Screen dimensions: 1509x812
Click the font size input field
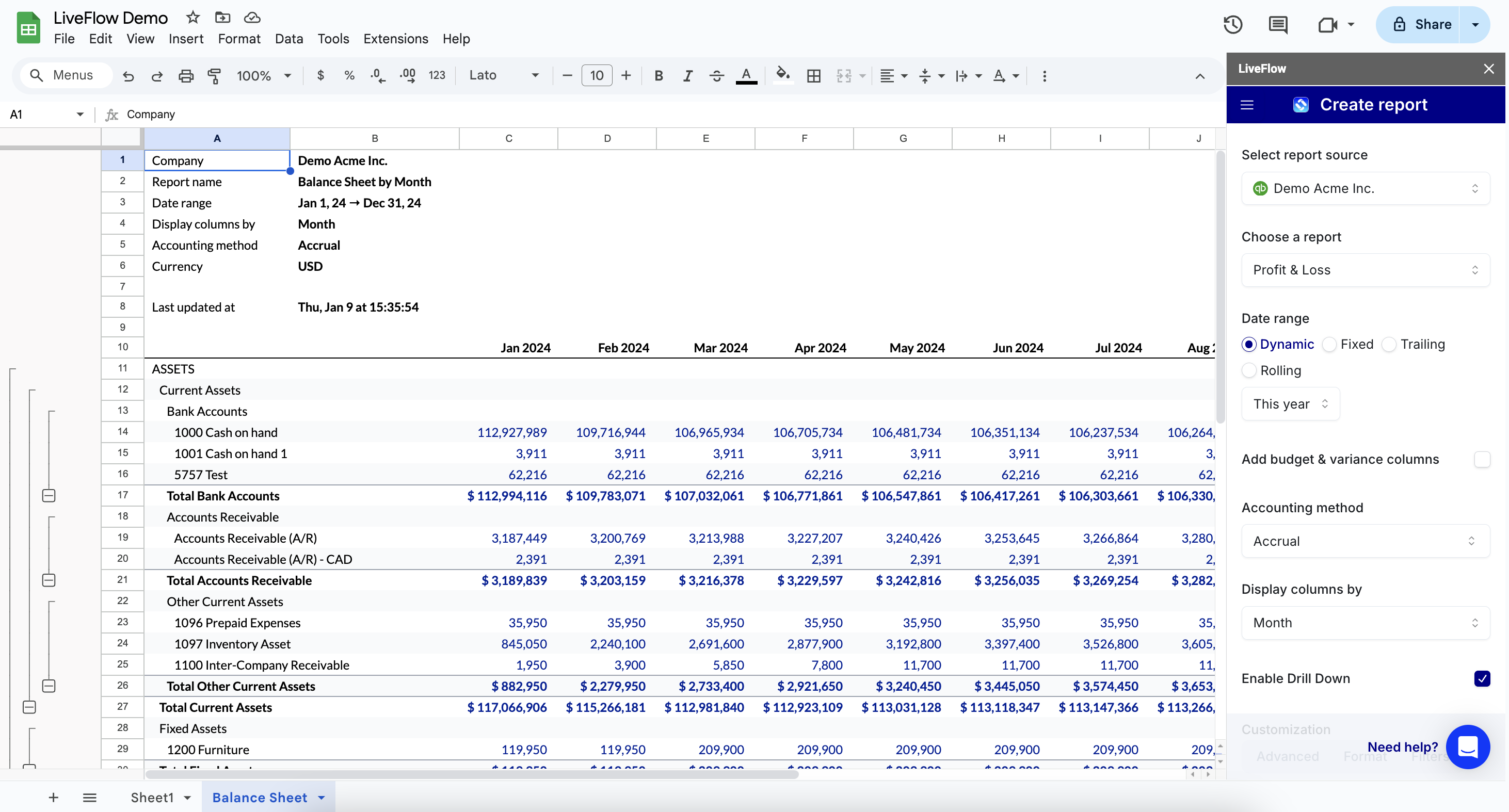(x=597, y=75)
